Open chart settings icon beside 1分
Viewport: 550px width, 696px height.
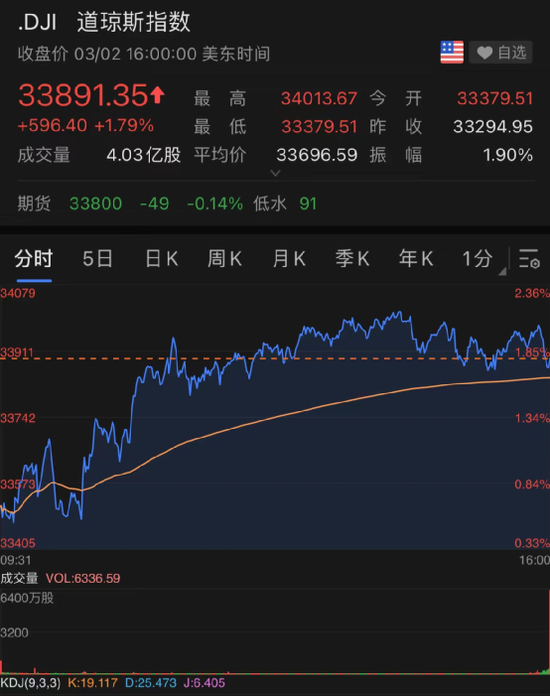529,258
